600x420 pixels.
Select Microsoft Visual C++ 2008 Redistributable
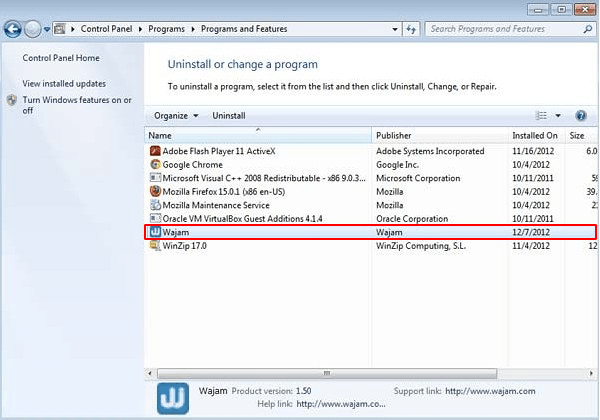click(264, 178)
